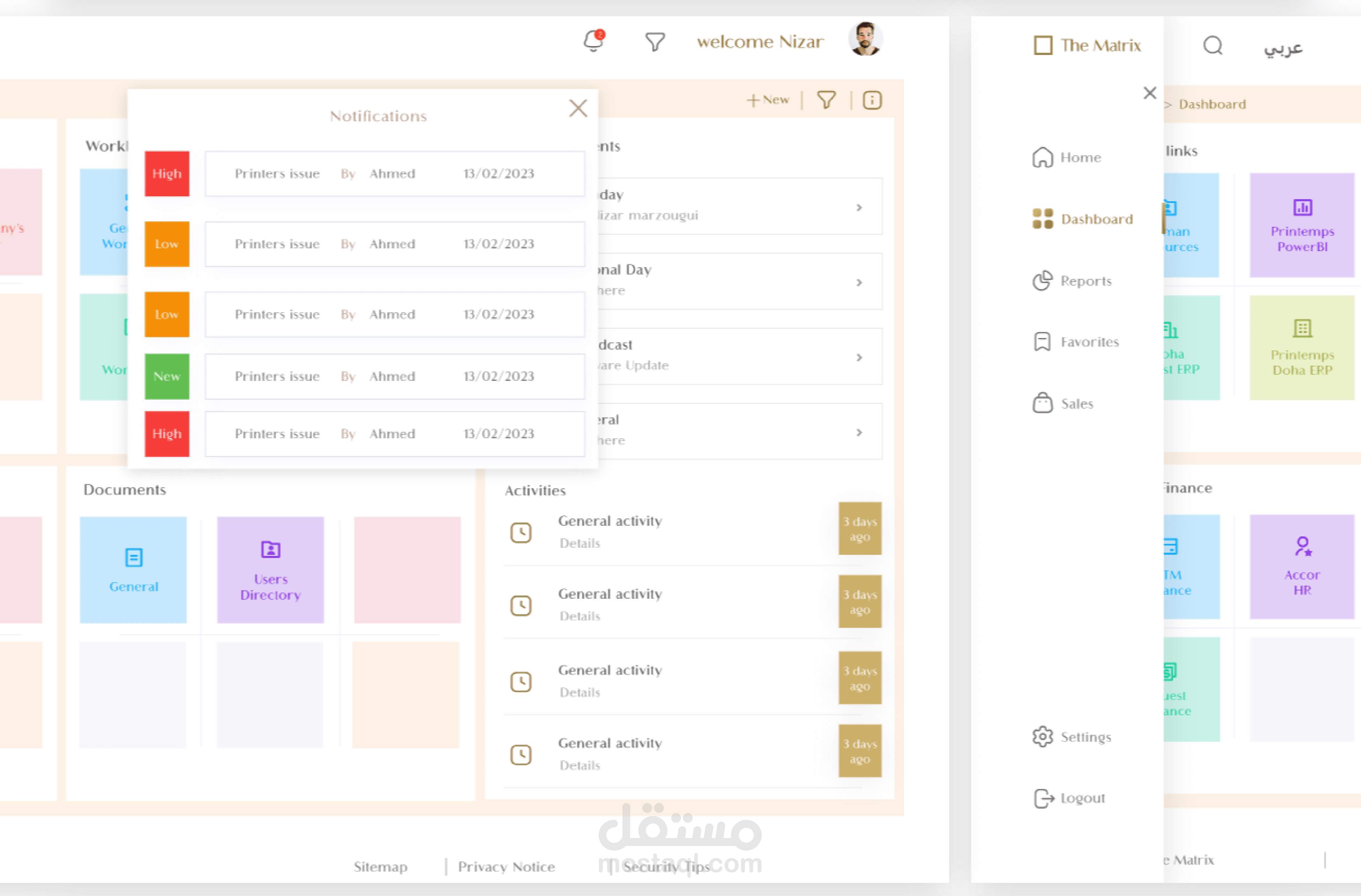
Task: Click the Settings gear icon
Action: [1042, 737]
